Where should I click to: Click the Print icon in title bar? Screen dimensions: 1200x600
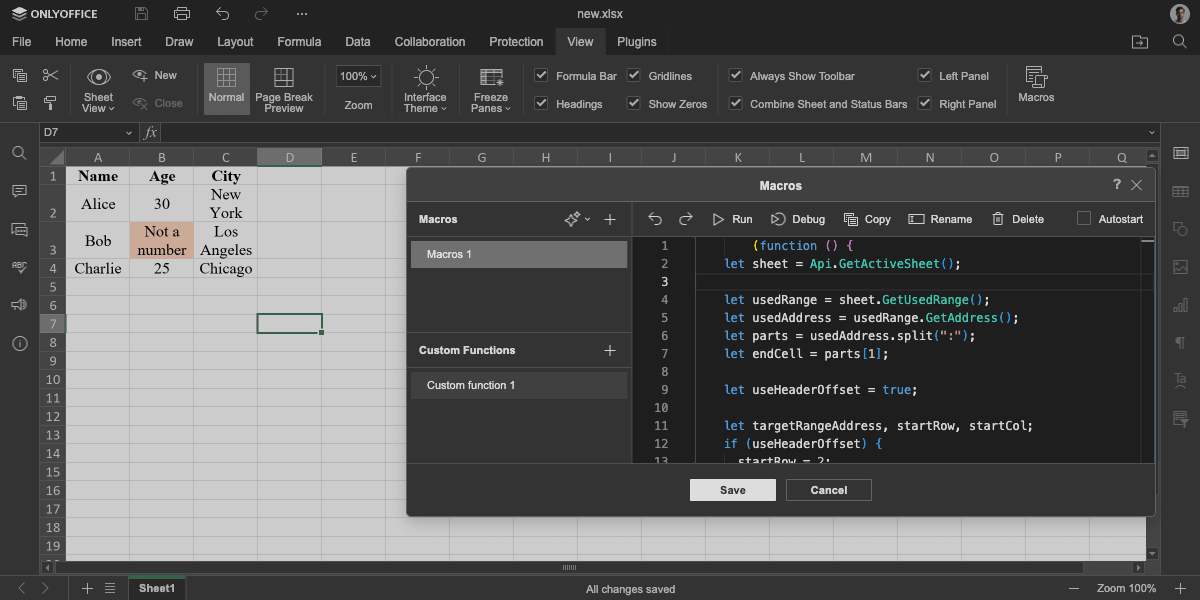[181, 14]
